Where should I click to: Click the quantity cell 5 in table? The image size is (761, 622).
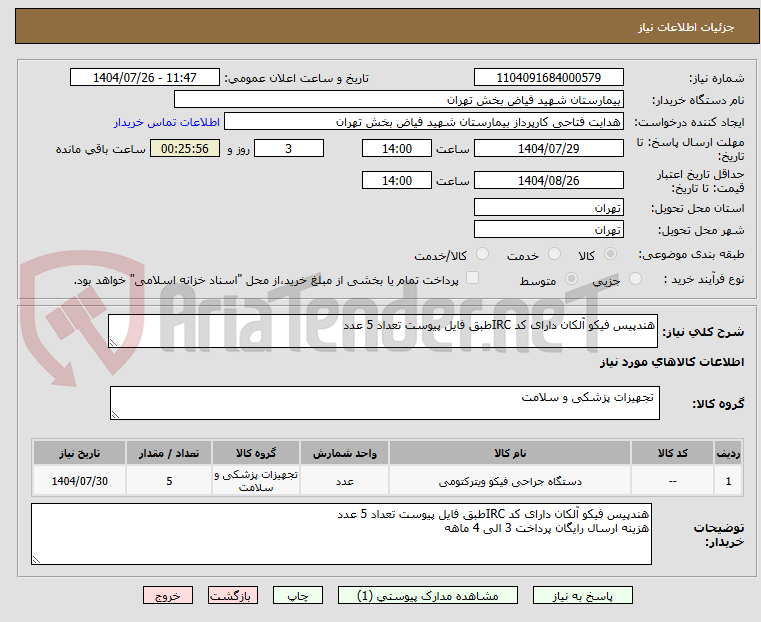point(169,481)
